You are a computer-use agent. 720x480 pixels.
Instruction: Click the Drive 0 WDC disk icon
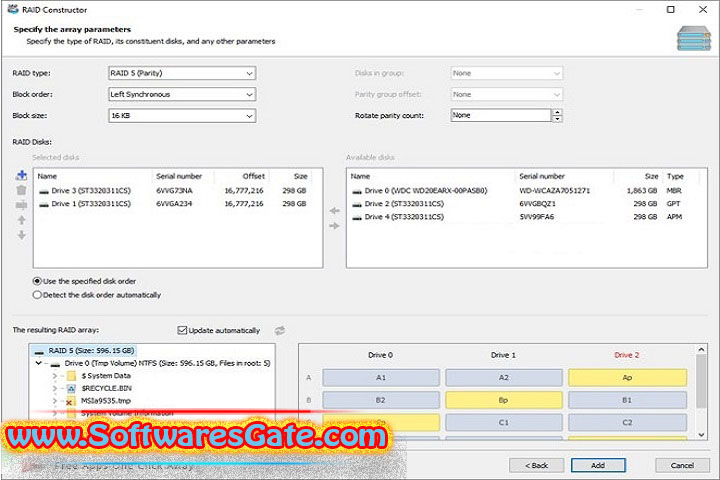357,191
